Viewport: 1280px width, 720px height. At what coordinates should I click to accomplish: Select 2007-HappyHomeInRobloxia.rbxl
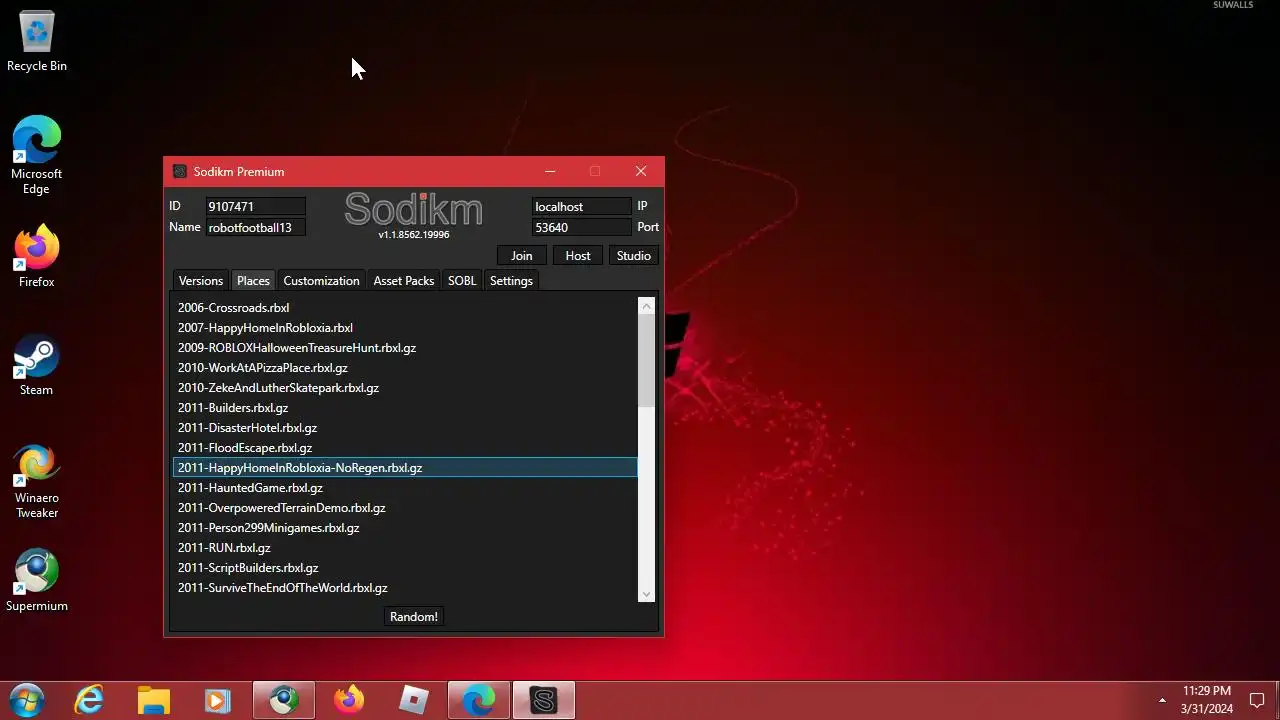[x=405, y=328]
